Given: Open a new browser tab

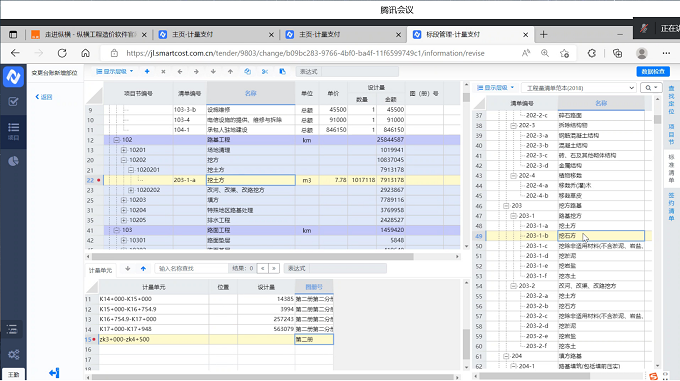Looking at the screenshot, I should (x=543, y=34).
